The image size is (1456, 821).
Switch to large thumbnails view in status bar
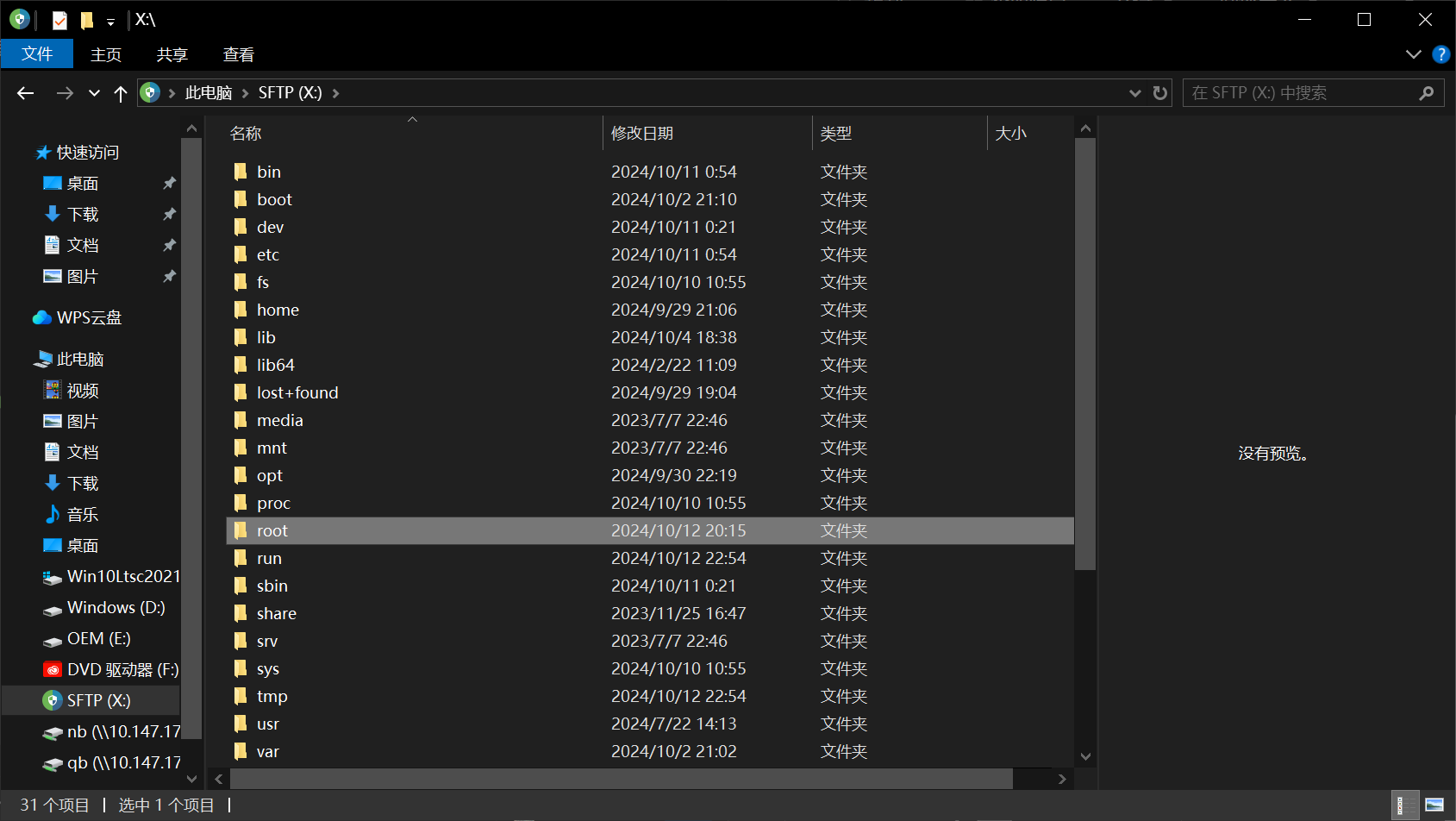[x=1434, y=805]
